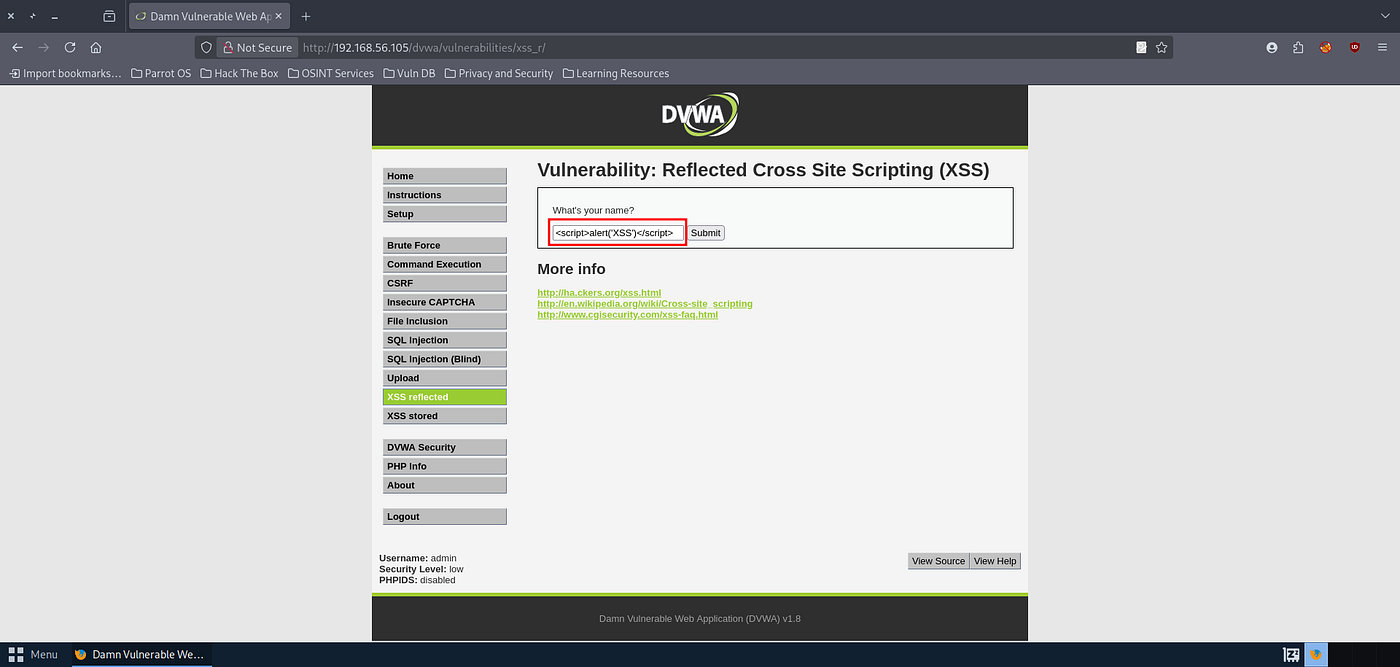The width and height of the screenshot is (1400, 667).
Task: Switch to the Firefox taskbar window entry
Action: point(139,654)
